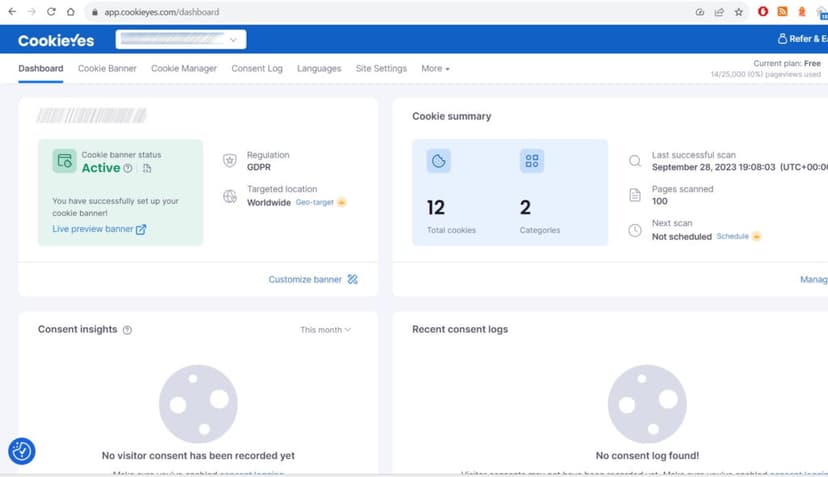Click the Total cookies cookie icon

tap(438, 161)
